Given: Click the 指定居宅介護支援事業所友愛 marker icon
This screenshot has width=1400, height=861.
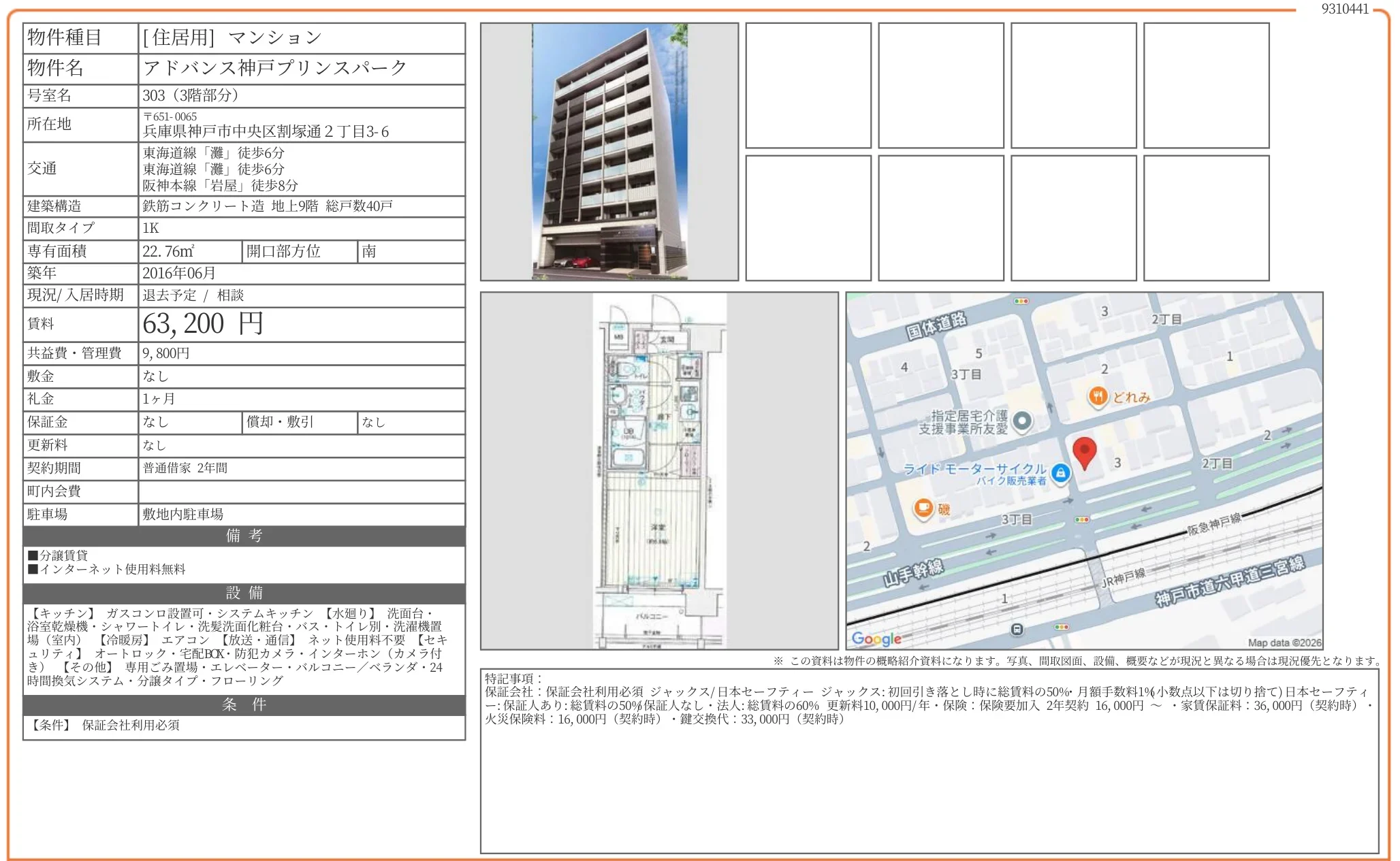Looking at the screenshot, I should [1022, 421].
